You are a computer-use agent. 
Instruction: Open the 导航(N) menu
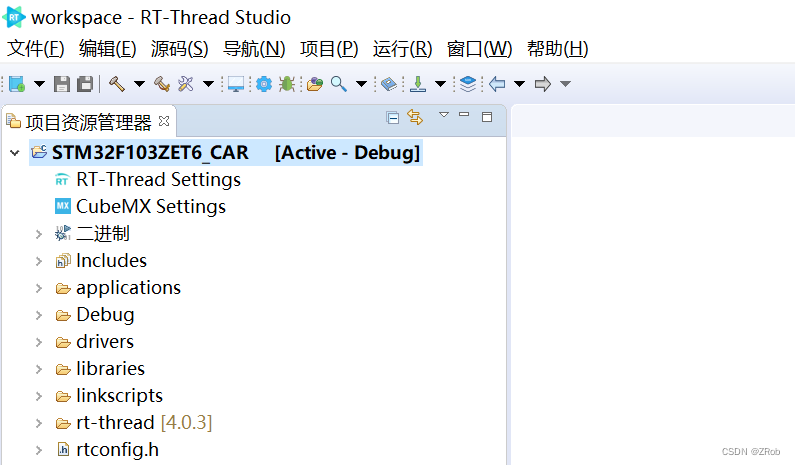coord(254,49)
